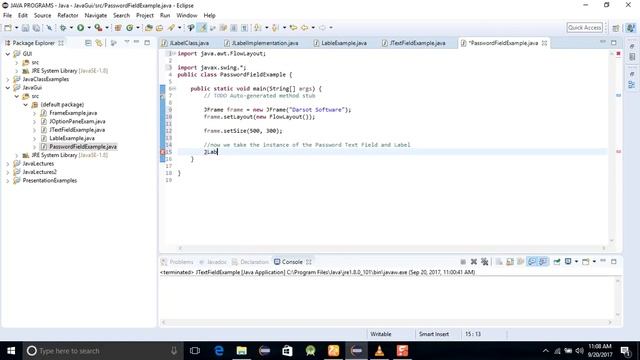This screenshot has width=640, height=360.
Task: Terminate the console process square icon
Action: point(463,262)
